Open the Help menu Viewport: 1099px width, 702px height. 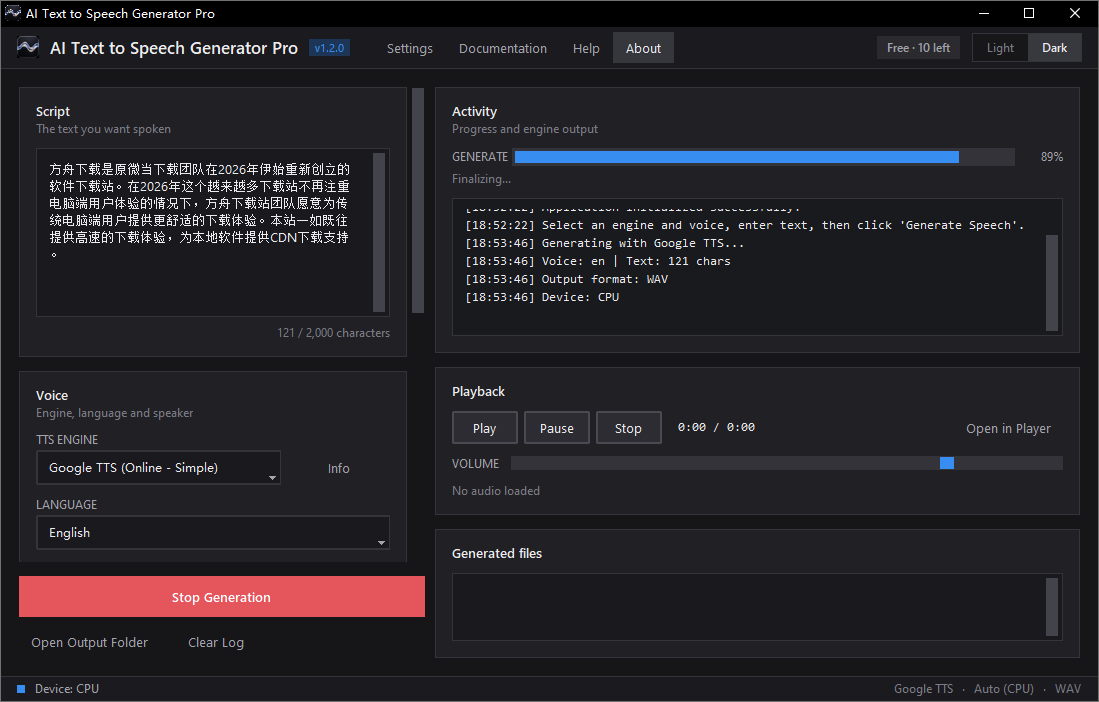(586, 48)
